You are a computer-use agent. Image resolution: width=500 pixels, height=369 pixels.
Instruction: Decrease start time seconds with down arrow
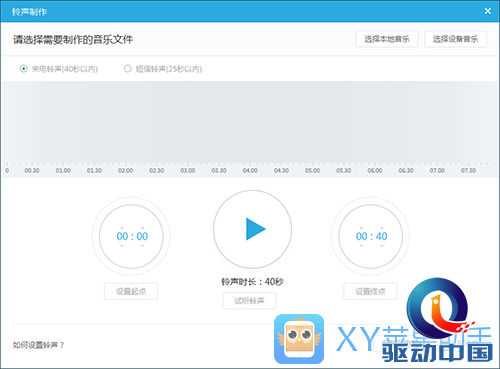pos(142,246)
